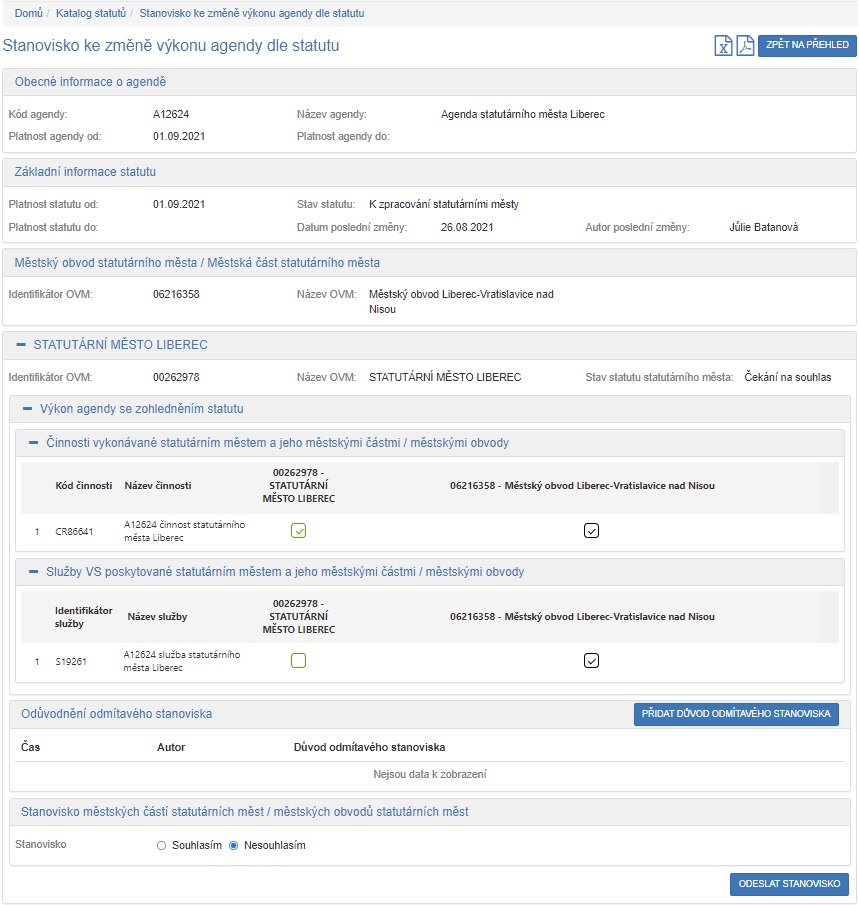Image resolution: width=859 pixels, height=905 pixels.
Task: Export the page to PDF
Action: pyautogui.click(x=745, y=46)
